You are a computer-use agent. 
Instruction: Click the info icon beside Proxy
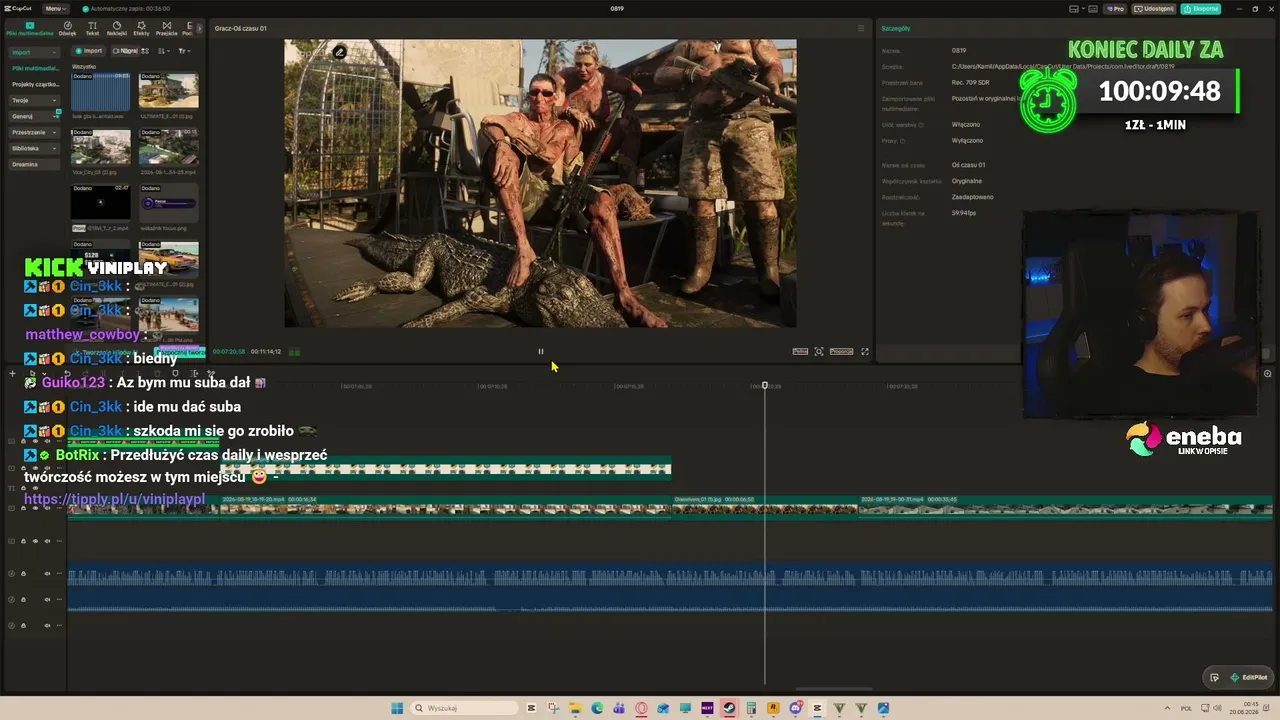click(x=903, y=141)
